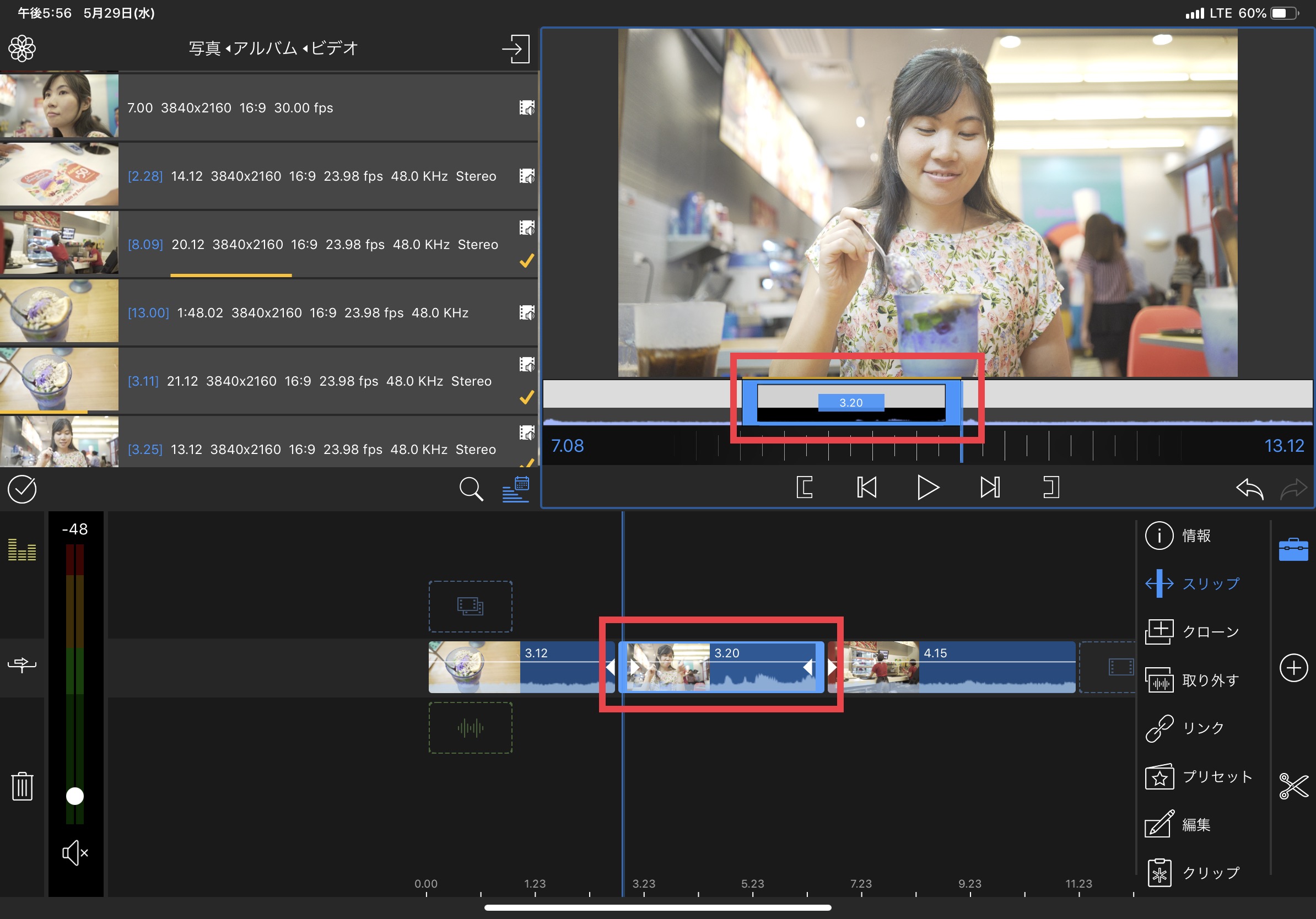Viewport: 1316px width, 919px height.
Task: Click the undo arrow
Action: (x=1249, y=489)
